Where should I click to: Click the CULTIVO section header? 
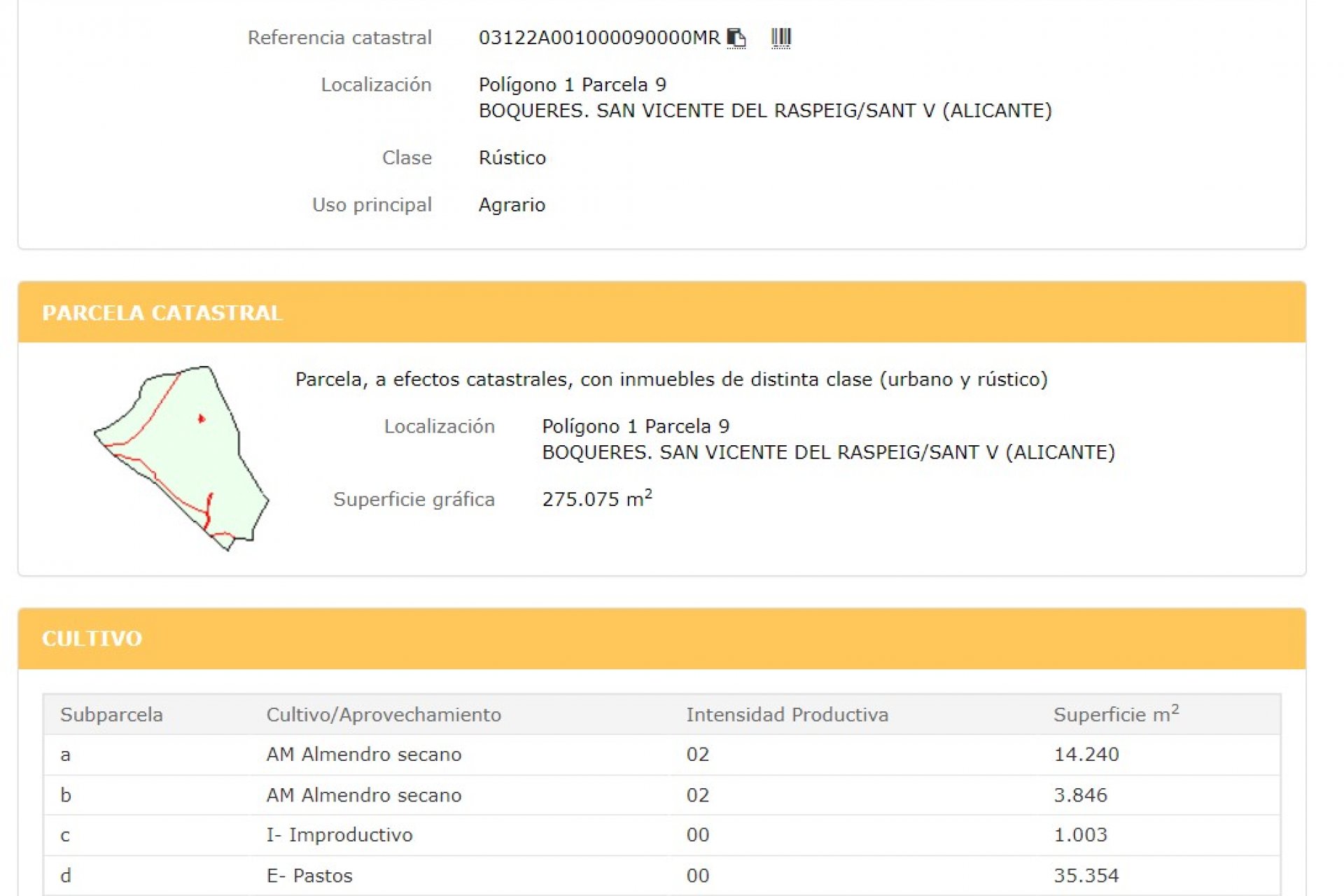point(661,638)
